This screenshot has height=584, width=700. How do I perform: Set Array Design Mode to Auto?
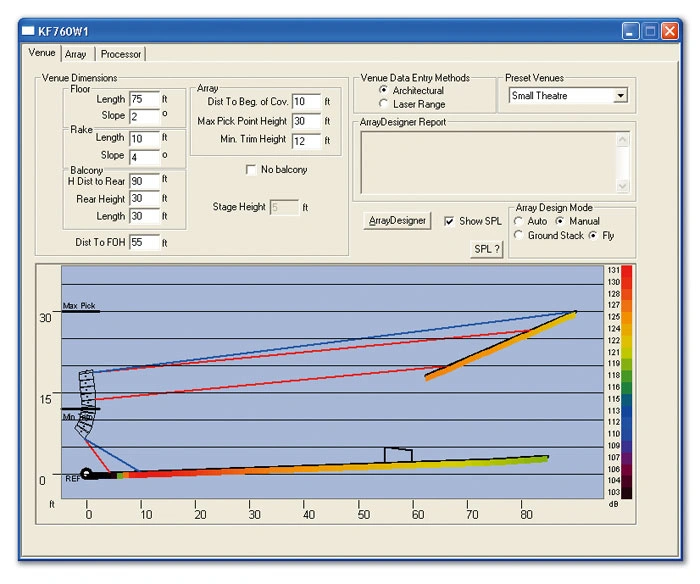pos(518,221)
